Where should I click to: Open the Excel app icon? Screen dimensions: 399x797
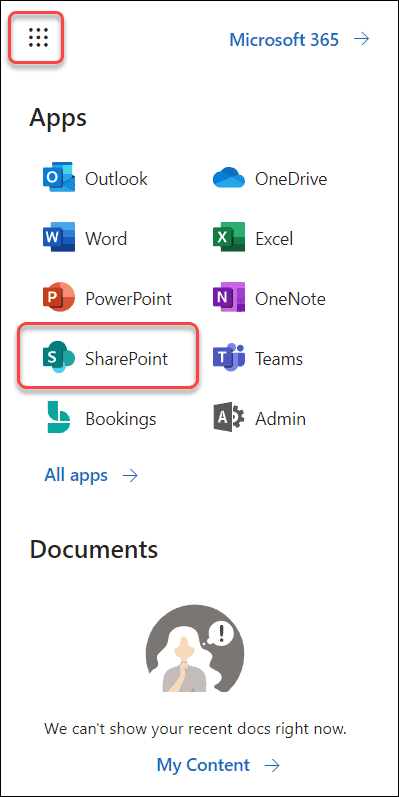[x=229, y=238]
